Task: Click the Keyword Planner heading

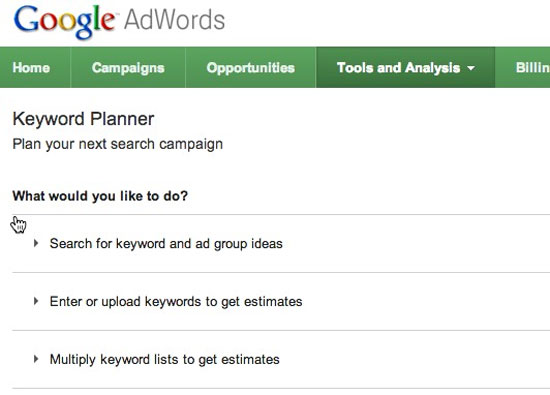Action: [x=83, y=119]
